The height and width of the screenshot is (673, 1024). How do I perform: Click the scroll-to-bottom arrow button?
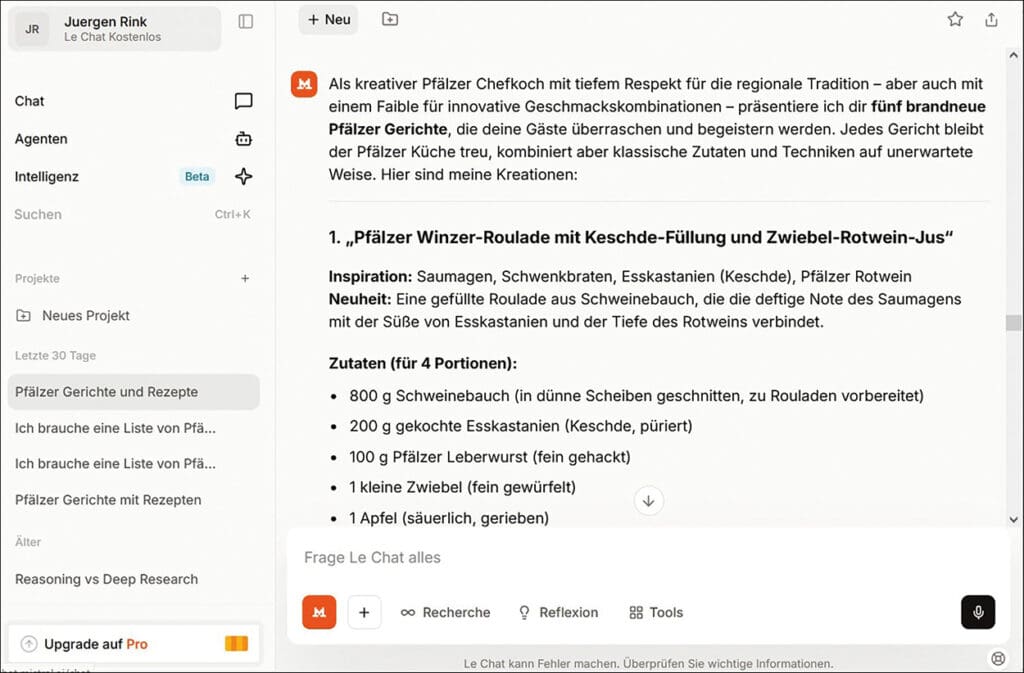[648, 501]
